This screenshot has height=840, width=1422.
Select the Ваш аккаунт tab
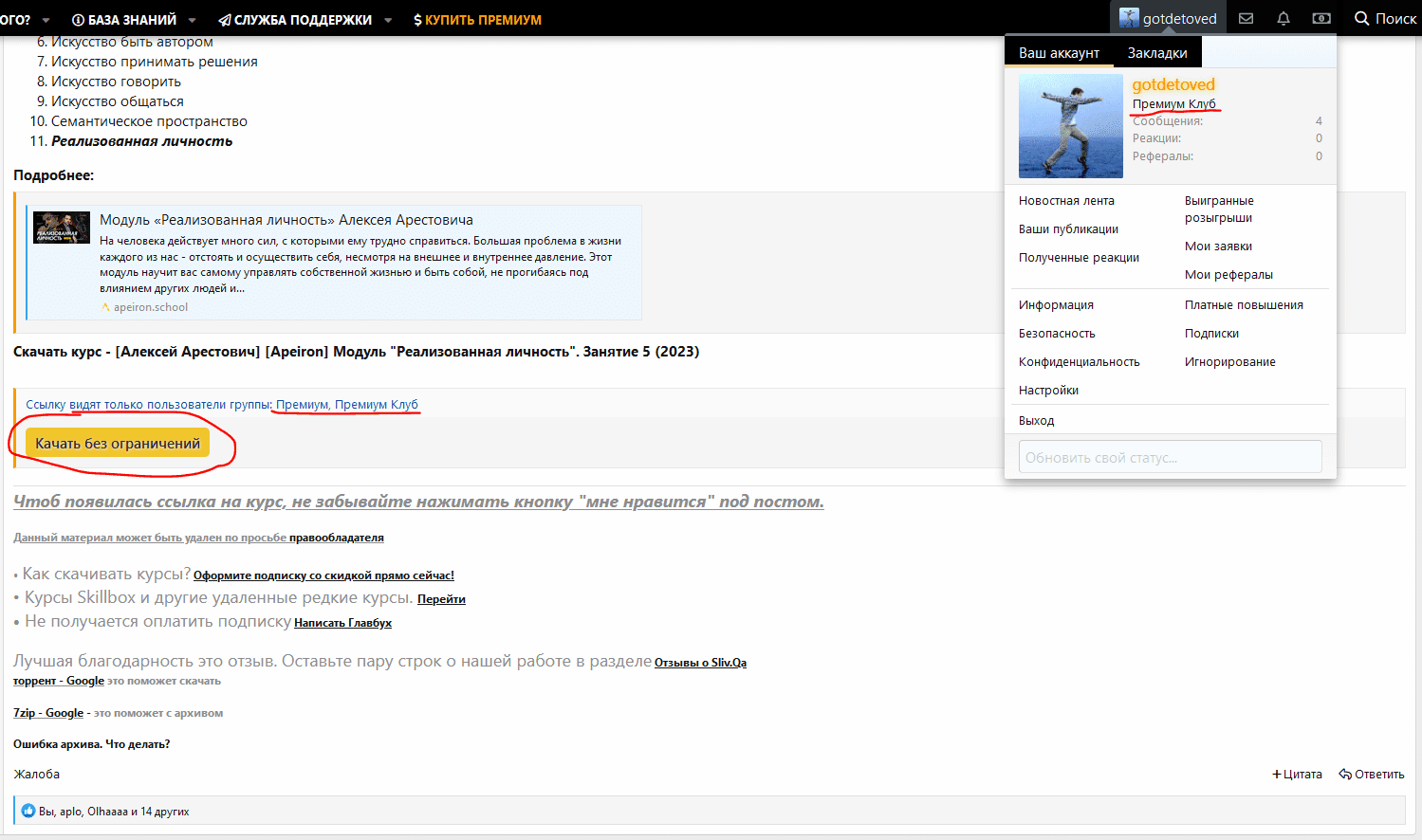tap(1059, 53)
